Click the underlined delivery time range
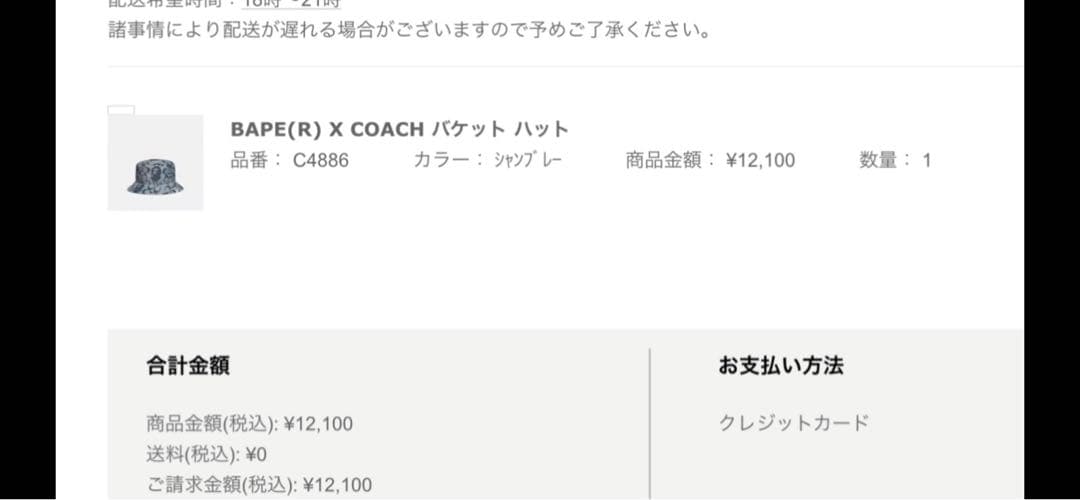This screenshot has height=500, width=1080. click(290, 3)
